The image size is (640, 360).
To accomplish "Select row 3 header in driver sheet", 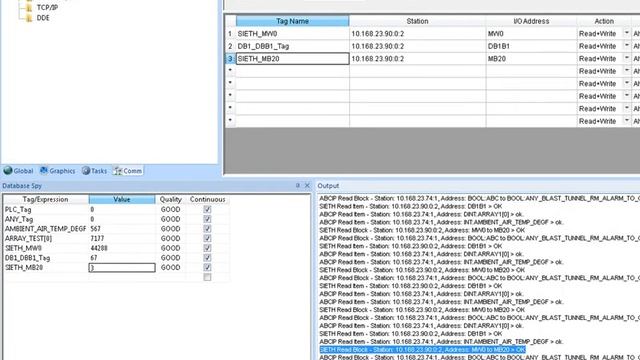I will pos(230,59).
